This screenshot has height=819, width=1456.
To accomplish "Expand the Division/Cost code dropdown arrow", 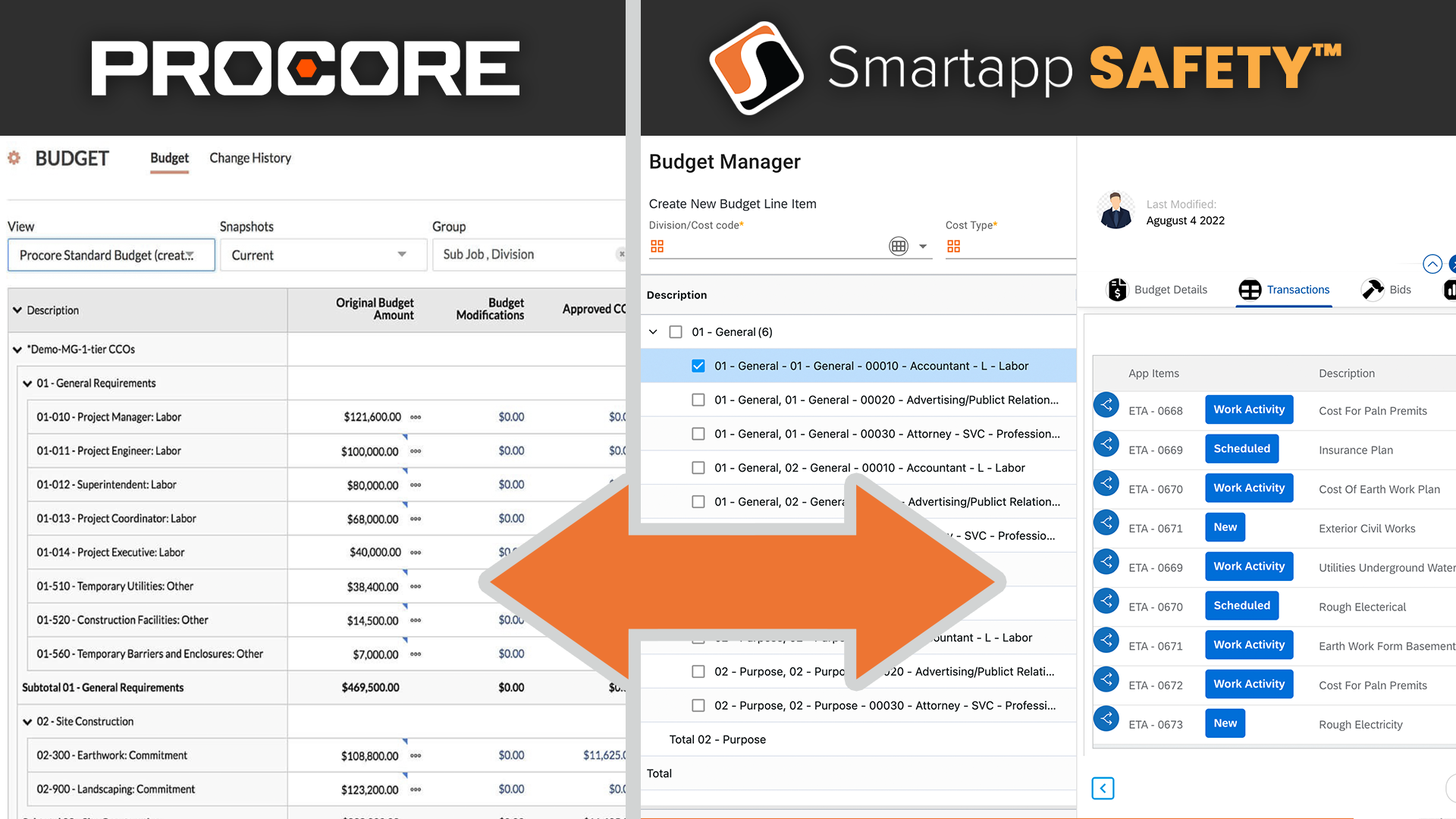I will 923,246.
